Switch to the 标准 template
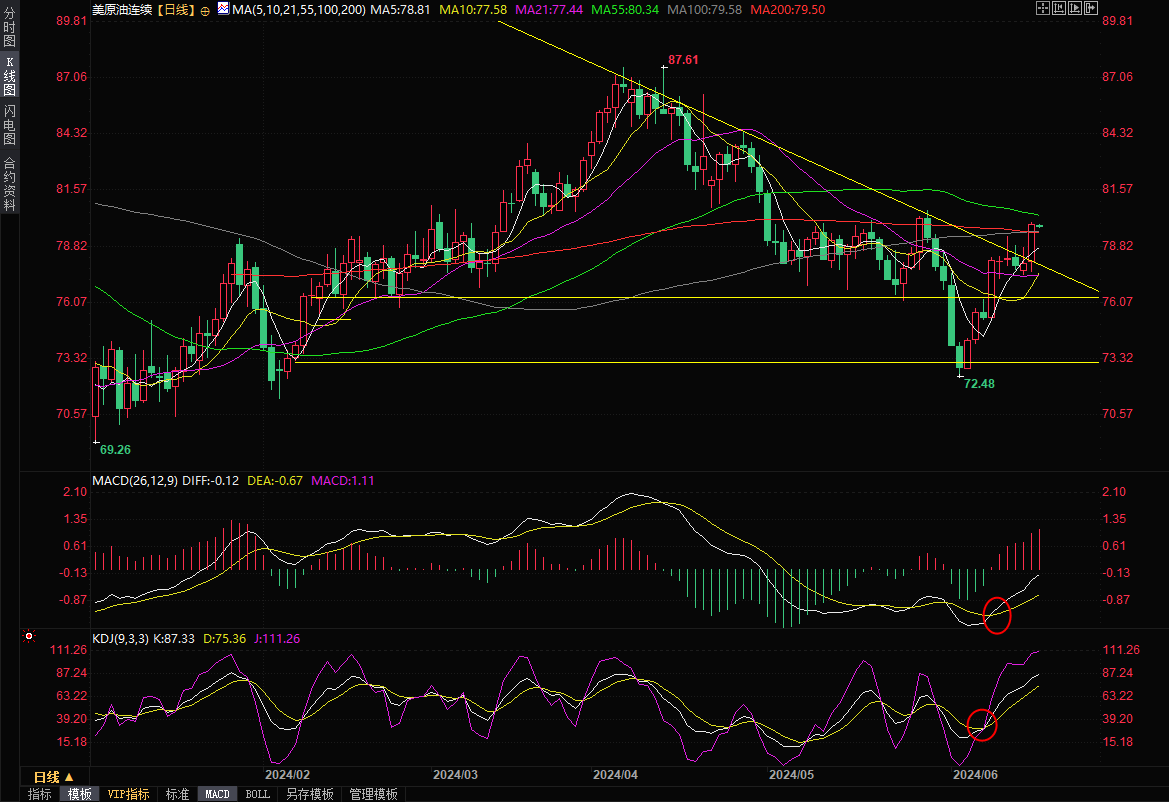Screen dimensions: 1169x802 point(177,794)
